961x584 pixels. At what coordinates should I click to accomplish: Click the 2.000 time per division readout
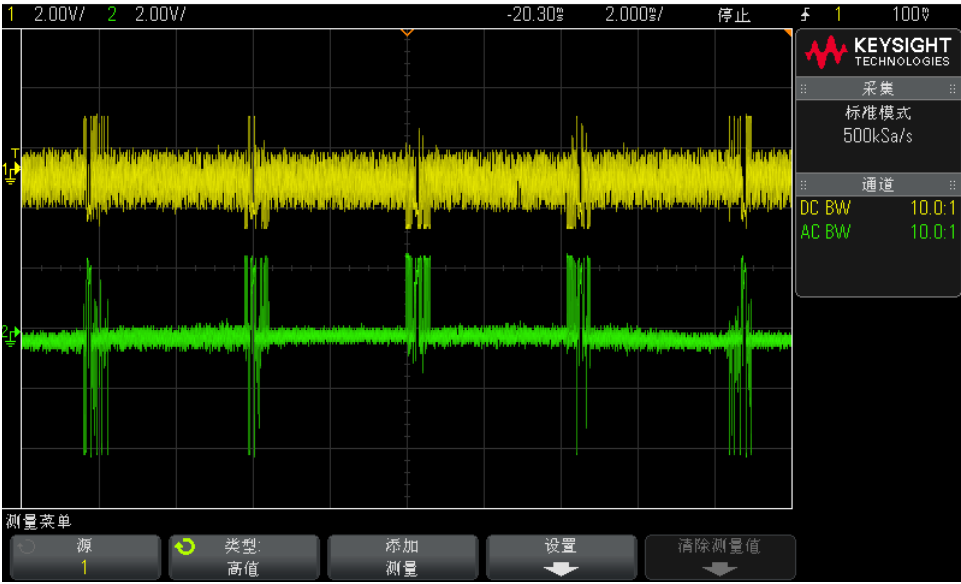(634, 14)
